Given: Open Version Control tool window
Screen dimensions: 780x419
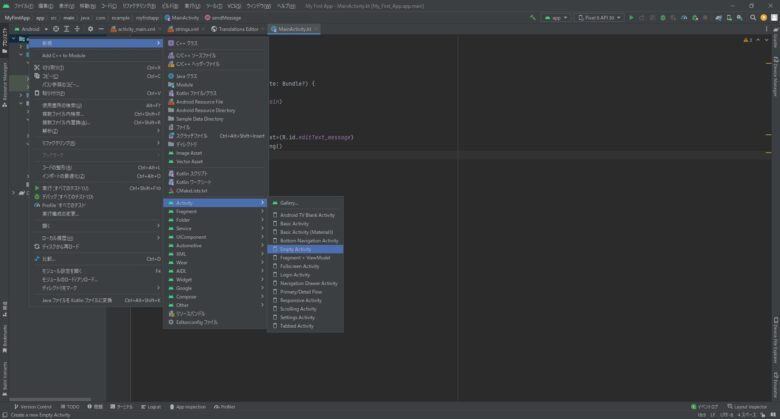Looking at the screenshot, I should 33,407.
